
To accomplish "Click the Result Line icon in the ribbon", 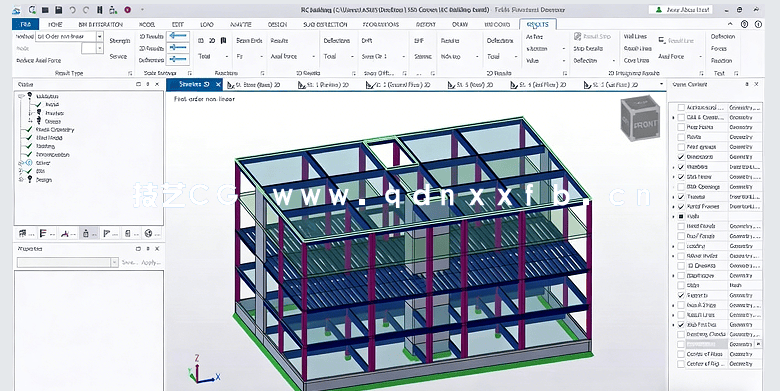I will 662,40.
